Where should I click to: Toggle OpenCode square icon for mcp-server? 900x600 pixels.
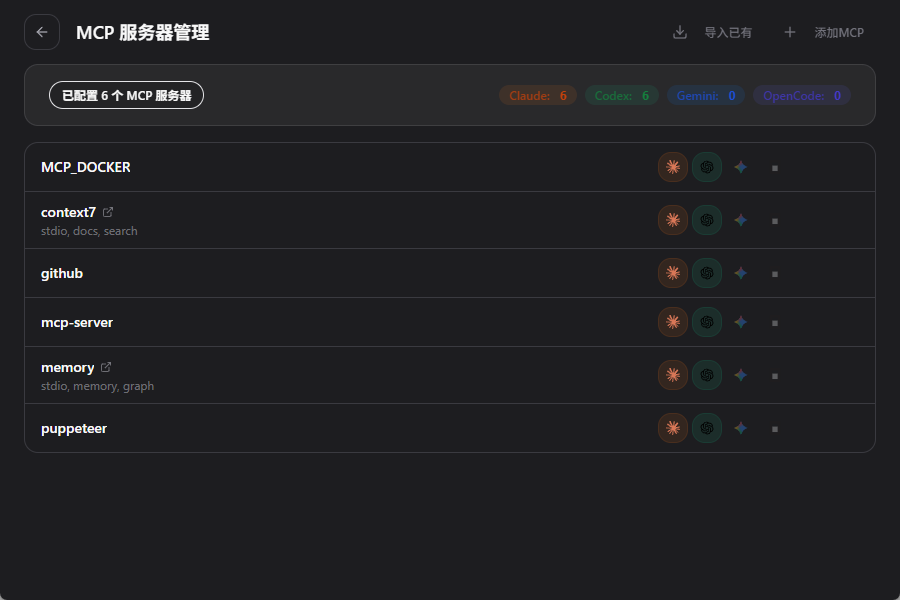(x=775, y=323)
